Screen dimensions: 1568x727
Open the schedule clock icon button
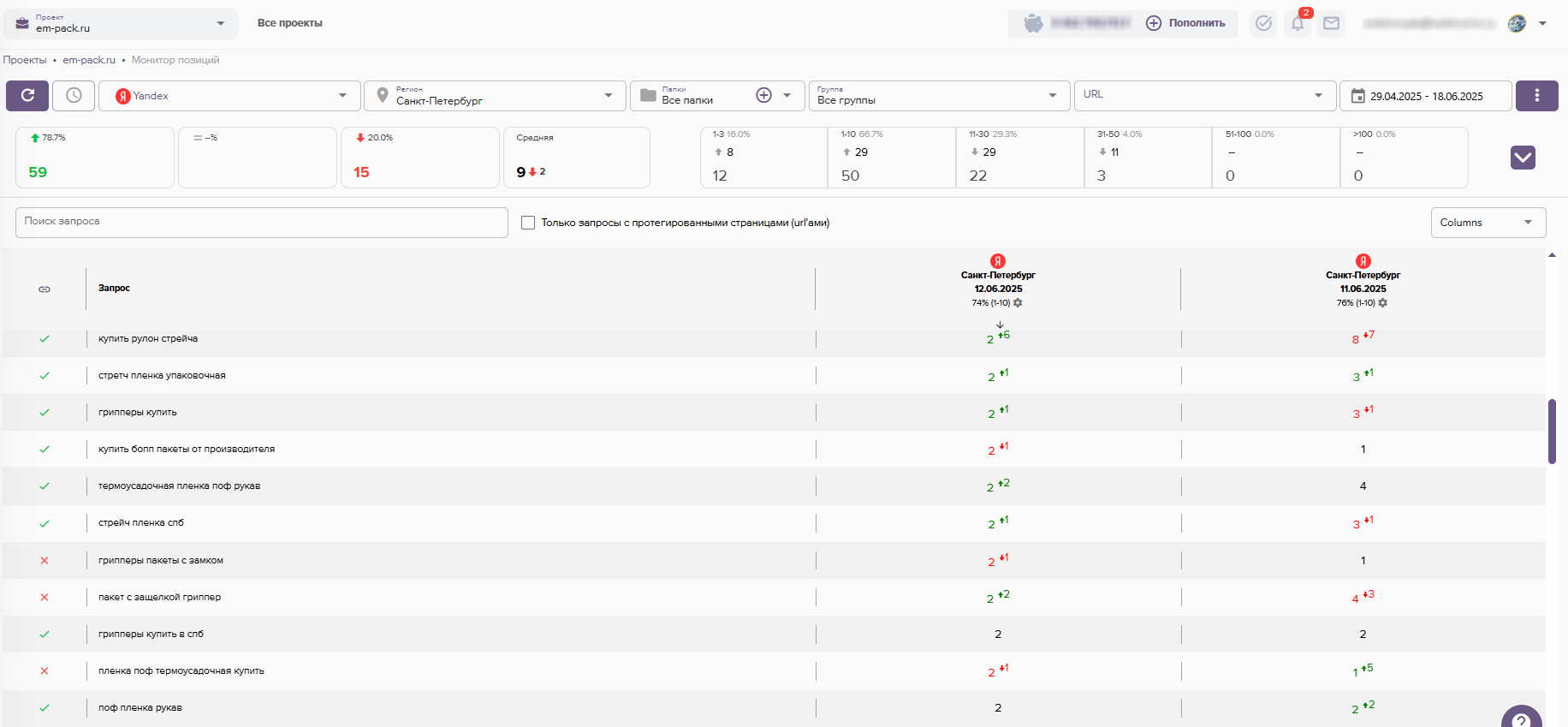tap(74, 96)
